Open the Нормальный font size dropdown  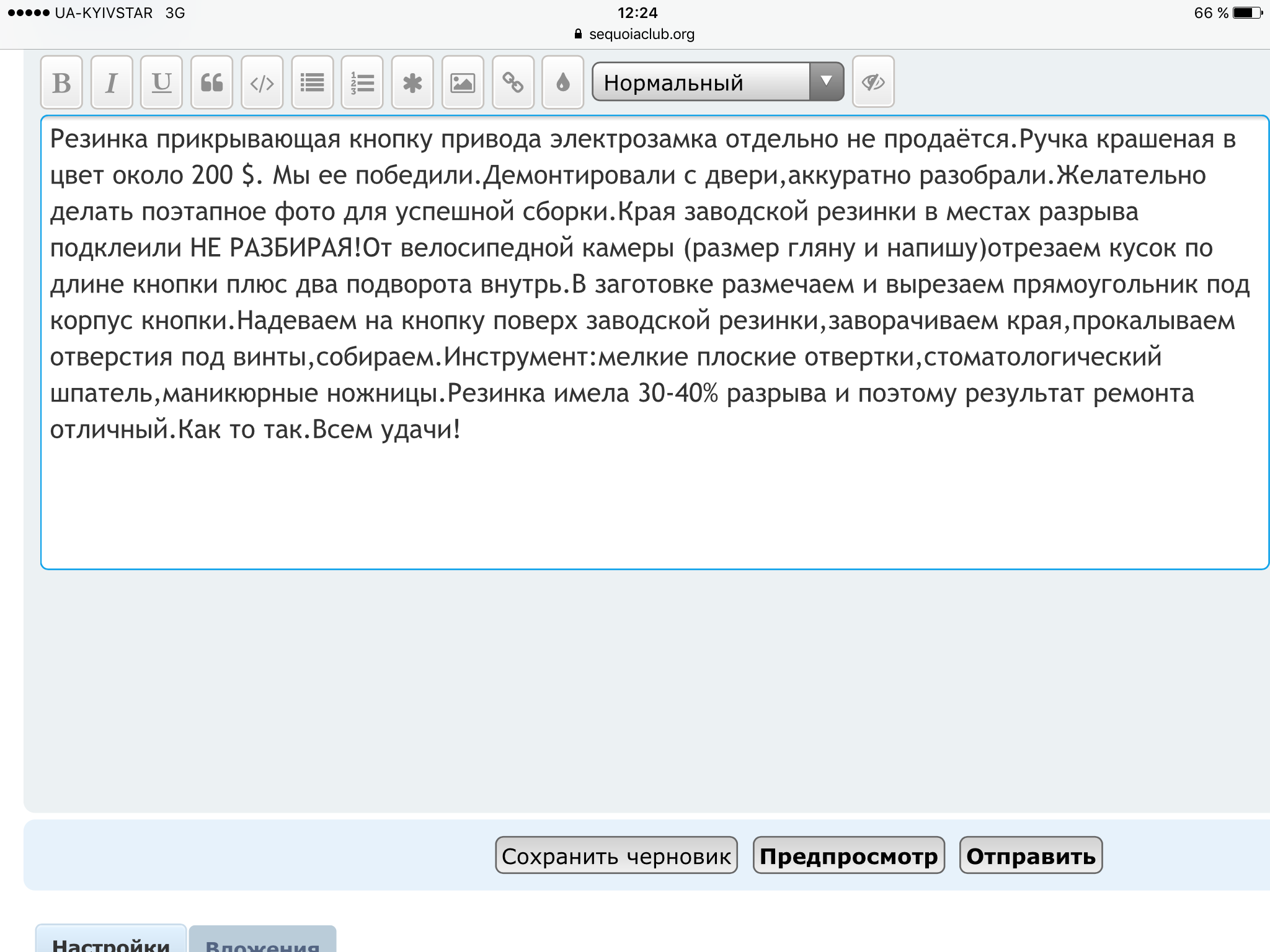point(701,82)
